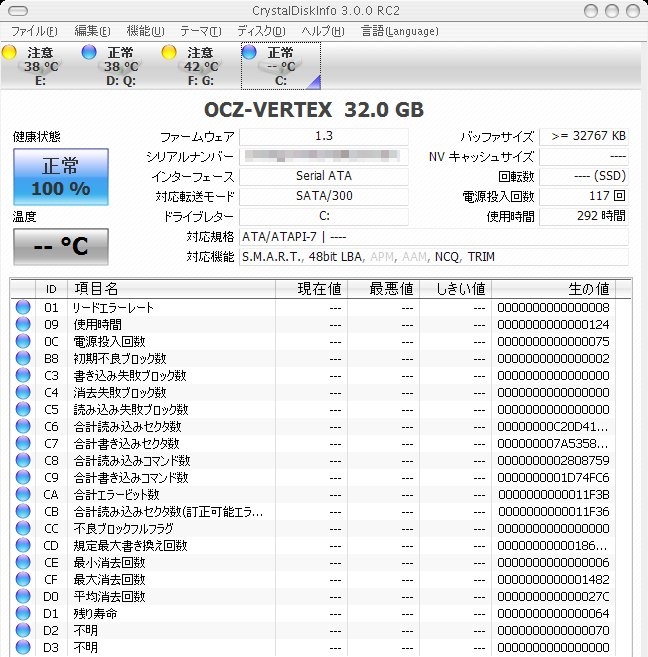Click the power-on count field 117 回
This screenshot has height=657, width=648.
tap(584, 196)
